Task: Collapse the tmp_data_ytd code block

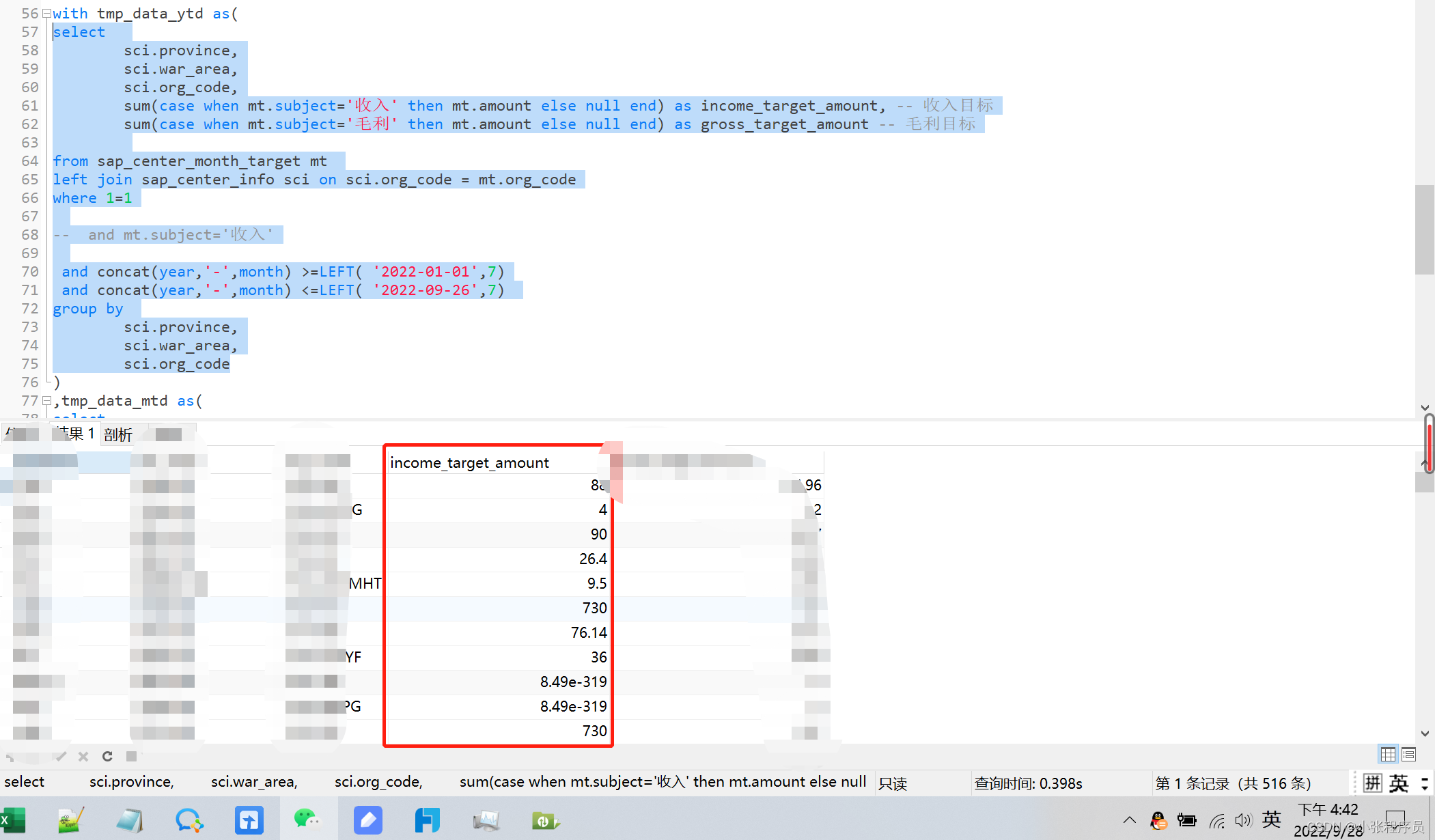Action: pyautogui.click(x=46, y=14)
